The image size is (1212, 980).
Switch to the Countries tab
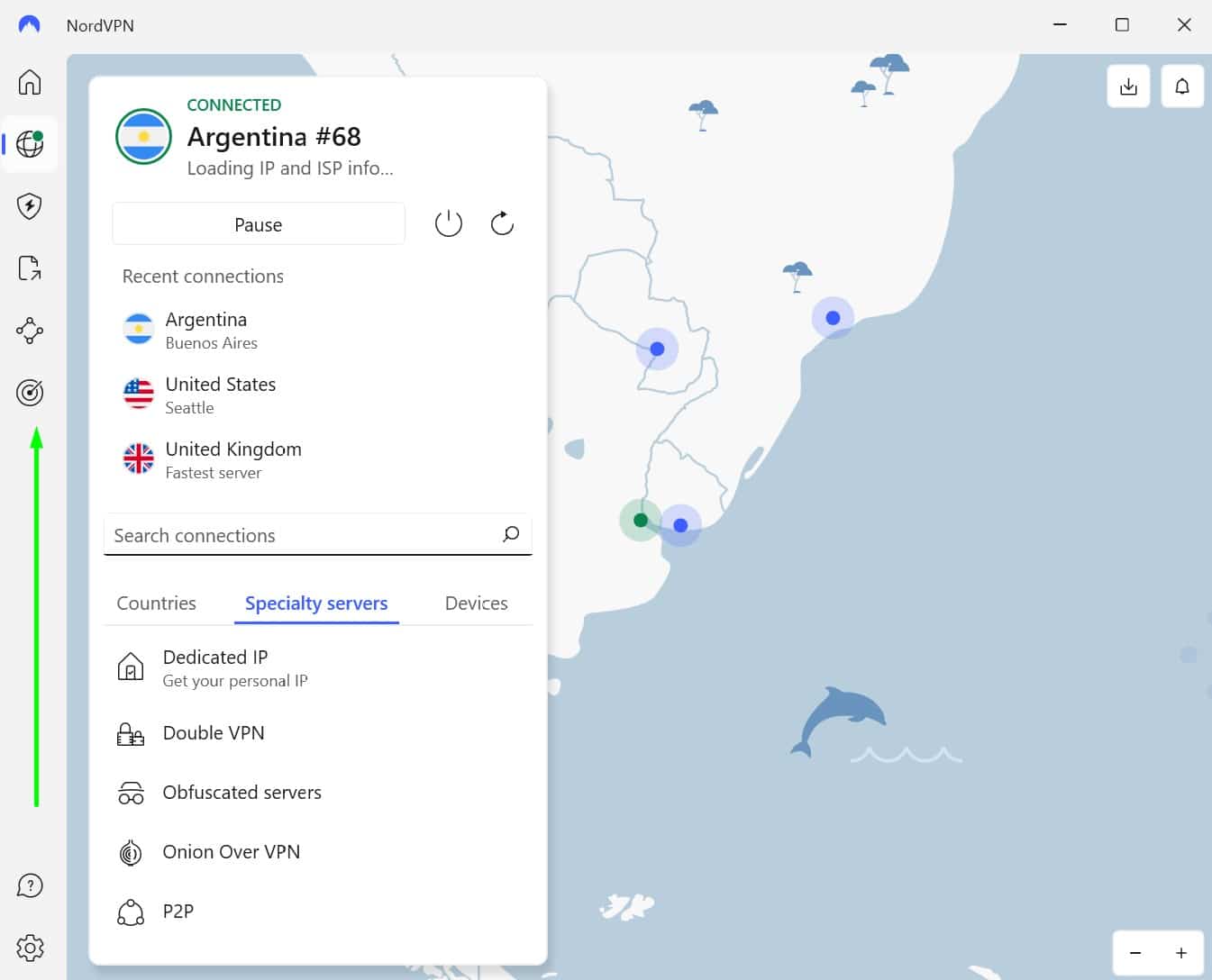(x=156, y=603)
